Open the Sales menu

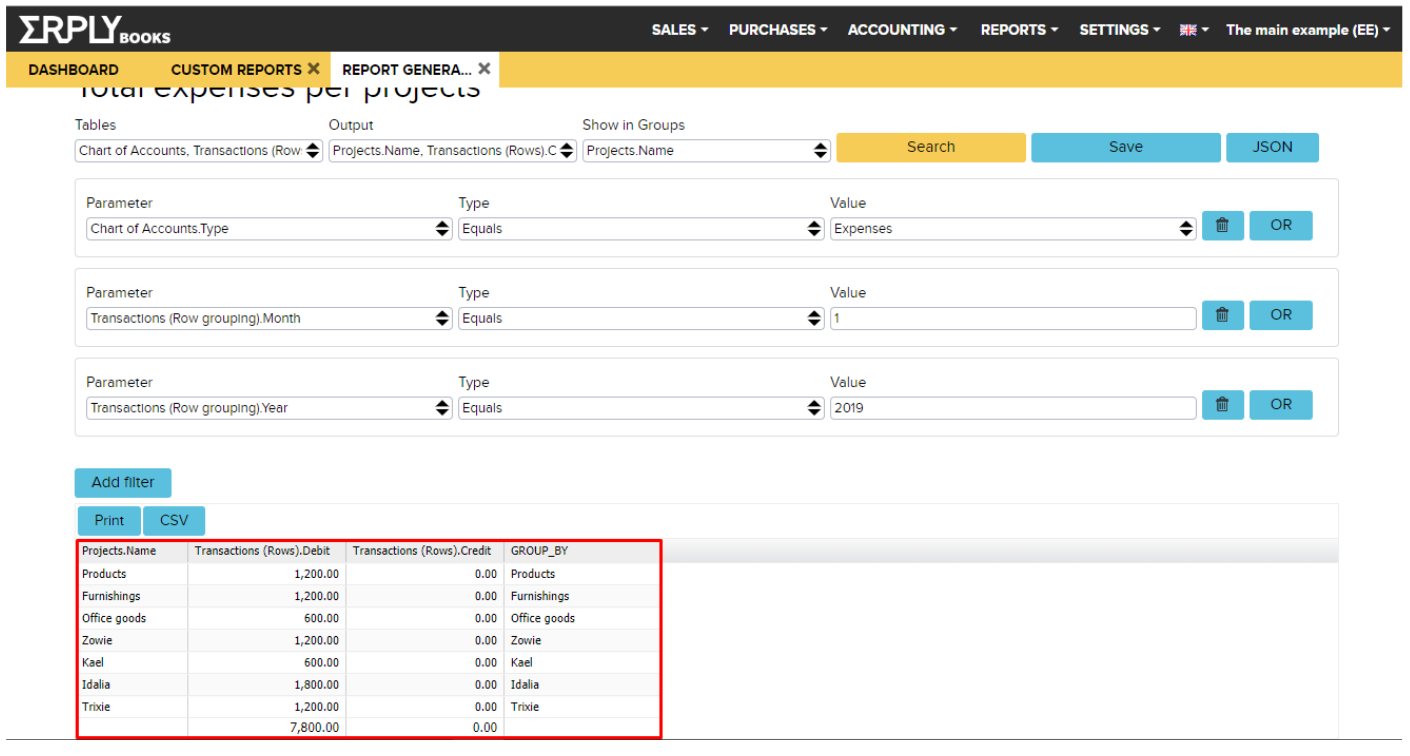pyautogui.click(x=680, y=30)
